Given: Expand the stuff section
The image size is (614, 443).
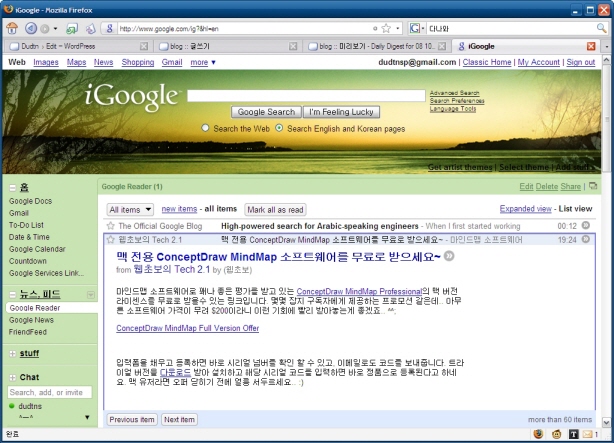Looking at the screenshot, I should [13, 354].
